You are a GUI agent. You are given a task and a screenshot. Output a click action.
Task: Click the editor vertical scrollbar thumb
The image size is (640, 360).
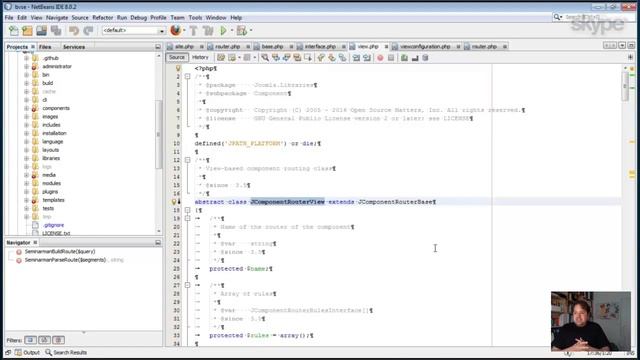coord(625,86)
